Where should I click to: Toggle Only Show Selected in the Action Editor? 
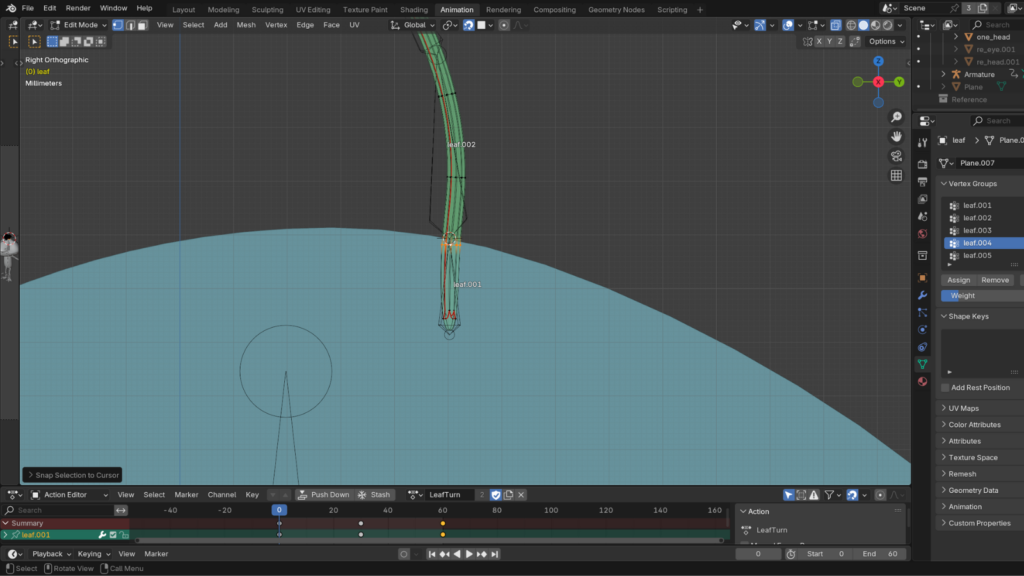tap(789, 495)
